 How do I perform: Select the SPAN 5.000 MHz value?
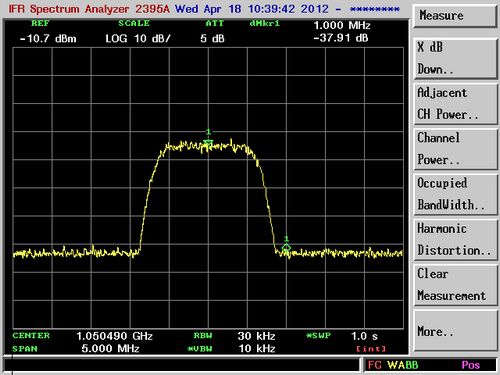(110, 349)
